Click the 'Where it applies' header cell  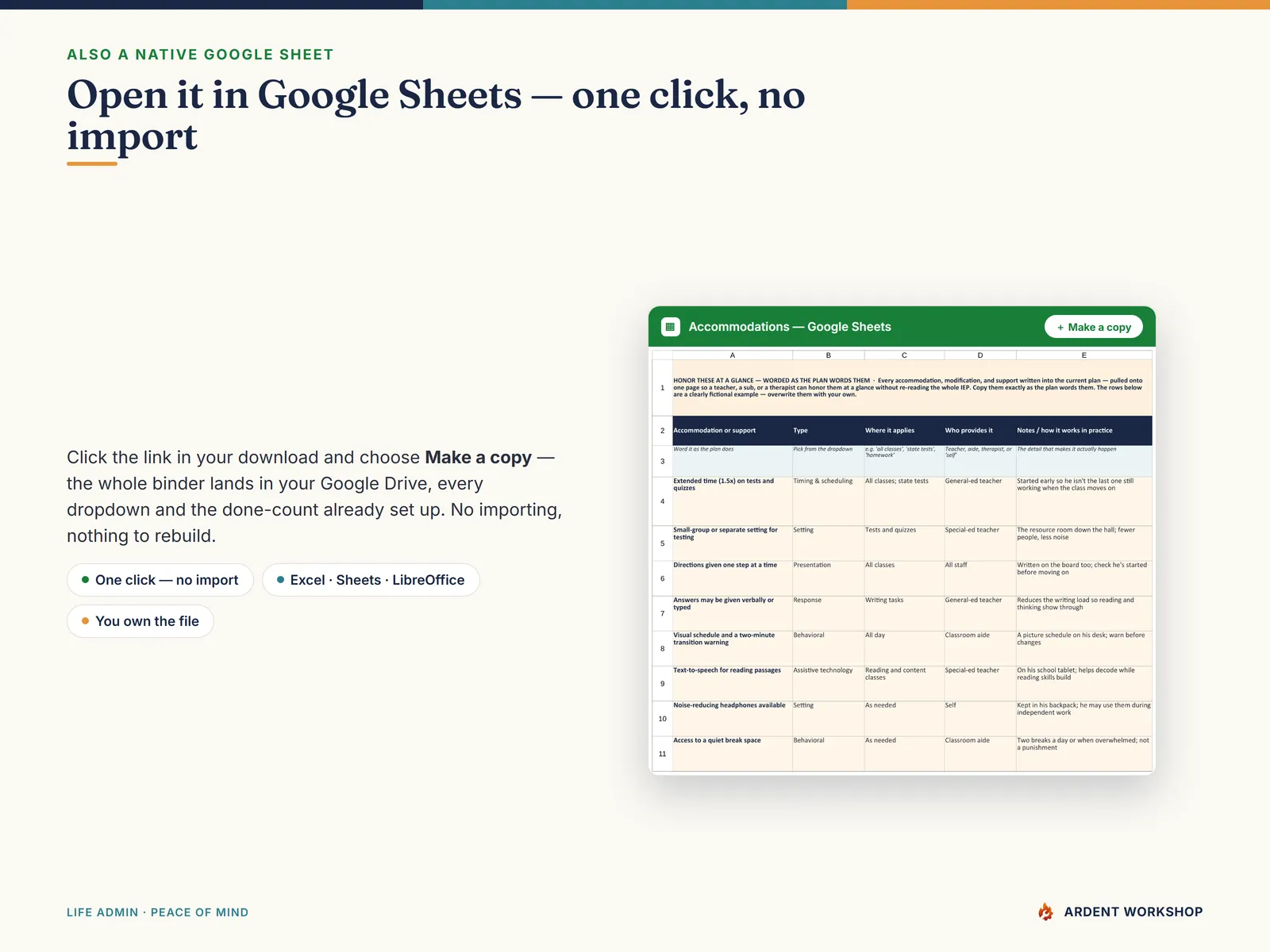coord(904,431)
